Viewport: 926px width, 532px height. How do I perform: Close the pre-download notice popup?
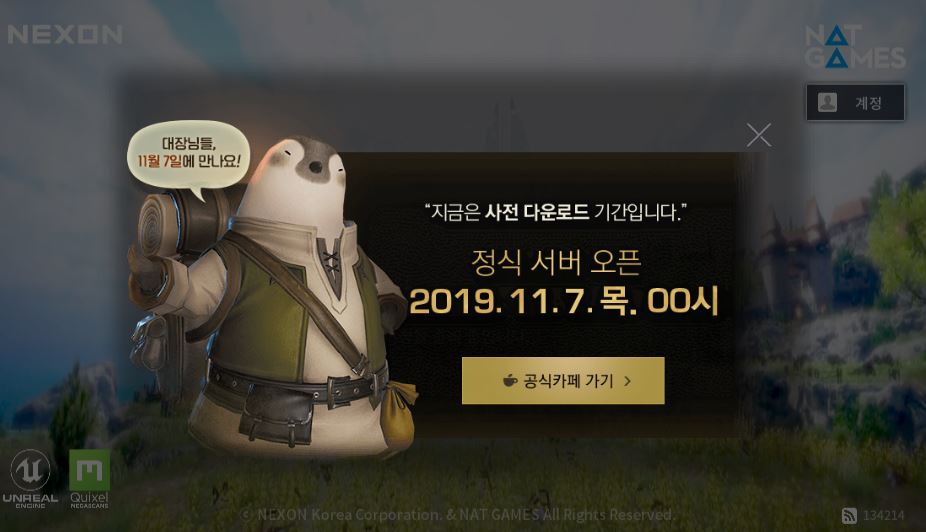[x=758, y=135]
